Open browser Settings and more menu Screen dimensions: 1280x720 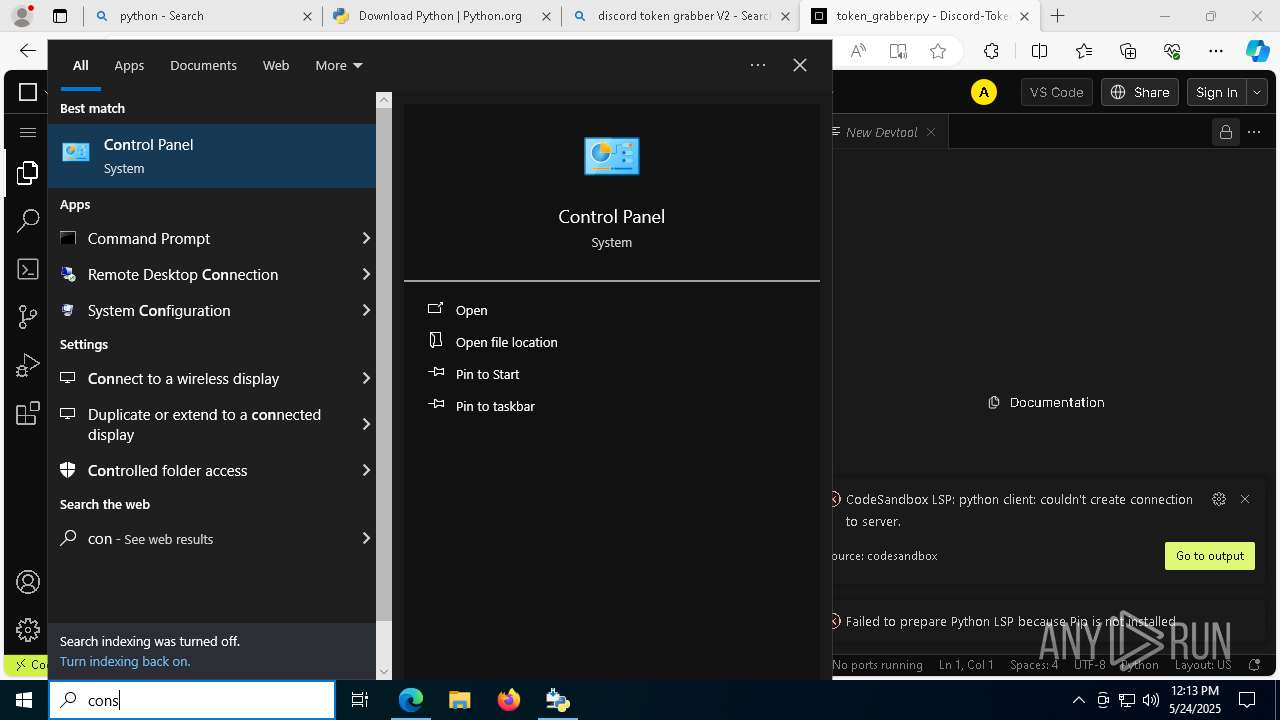[1216, 51]
